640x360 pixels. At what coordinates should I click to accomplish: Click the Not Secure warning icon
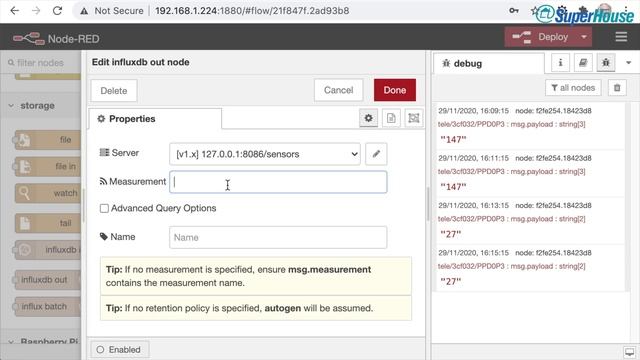pos(84,11)
